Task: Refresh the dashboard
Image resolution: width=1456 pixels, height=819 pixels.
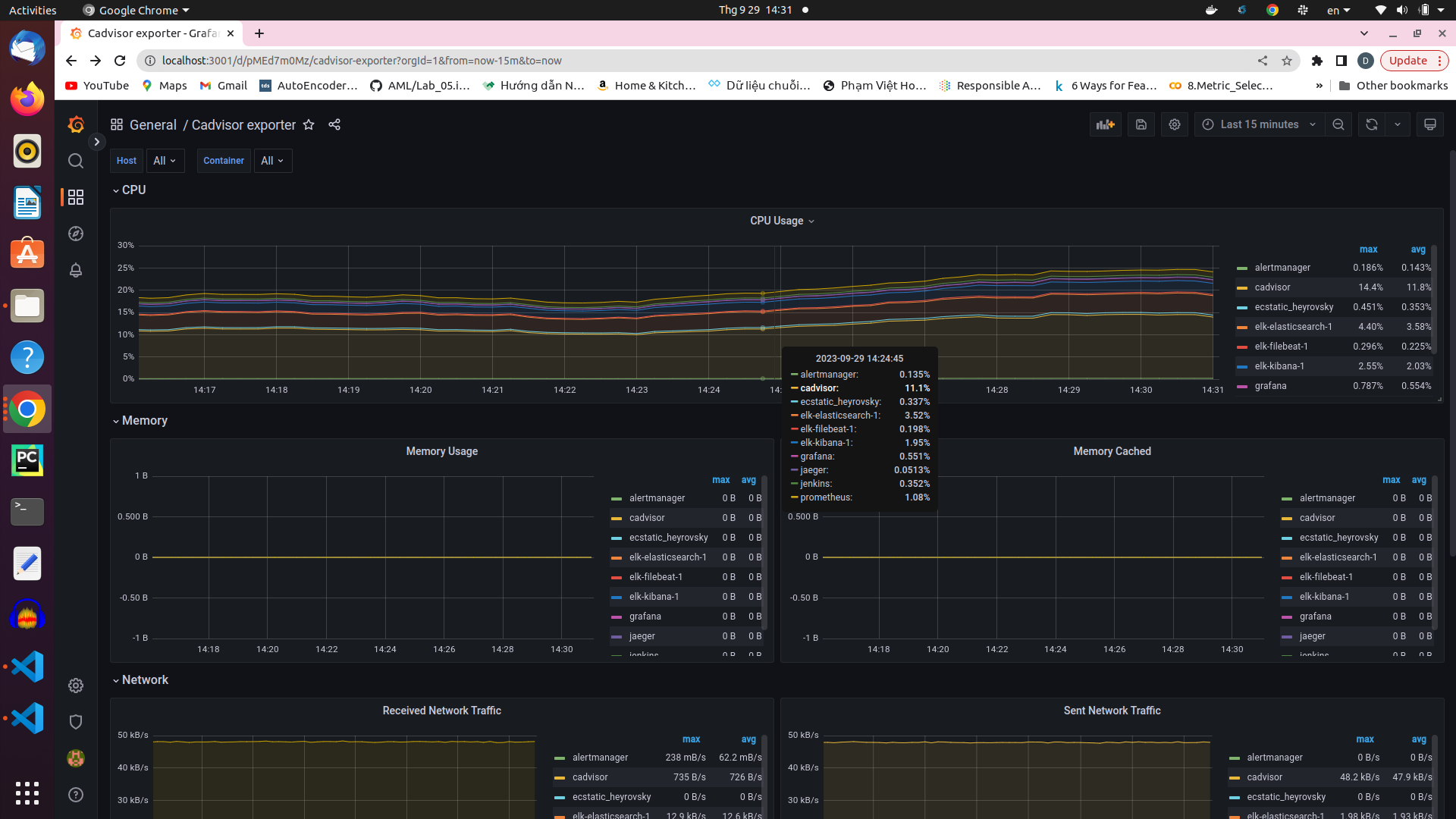Action: click(x=1371, y=124)
